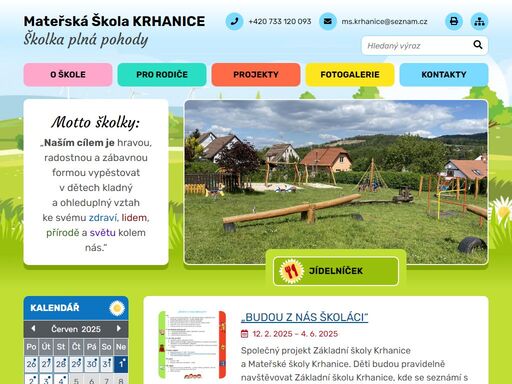
Task: Open the PROJEKTY menu
Action: tap(256, 75)
